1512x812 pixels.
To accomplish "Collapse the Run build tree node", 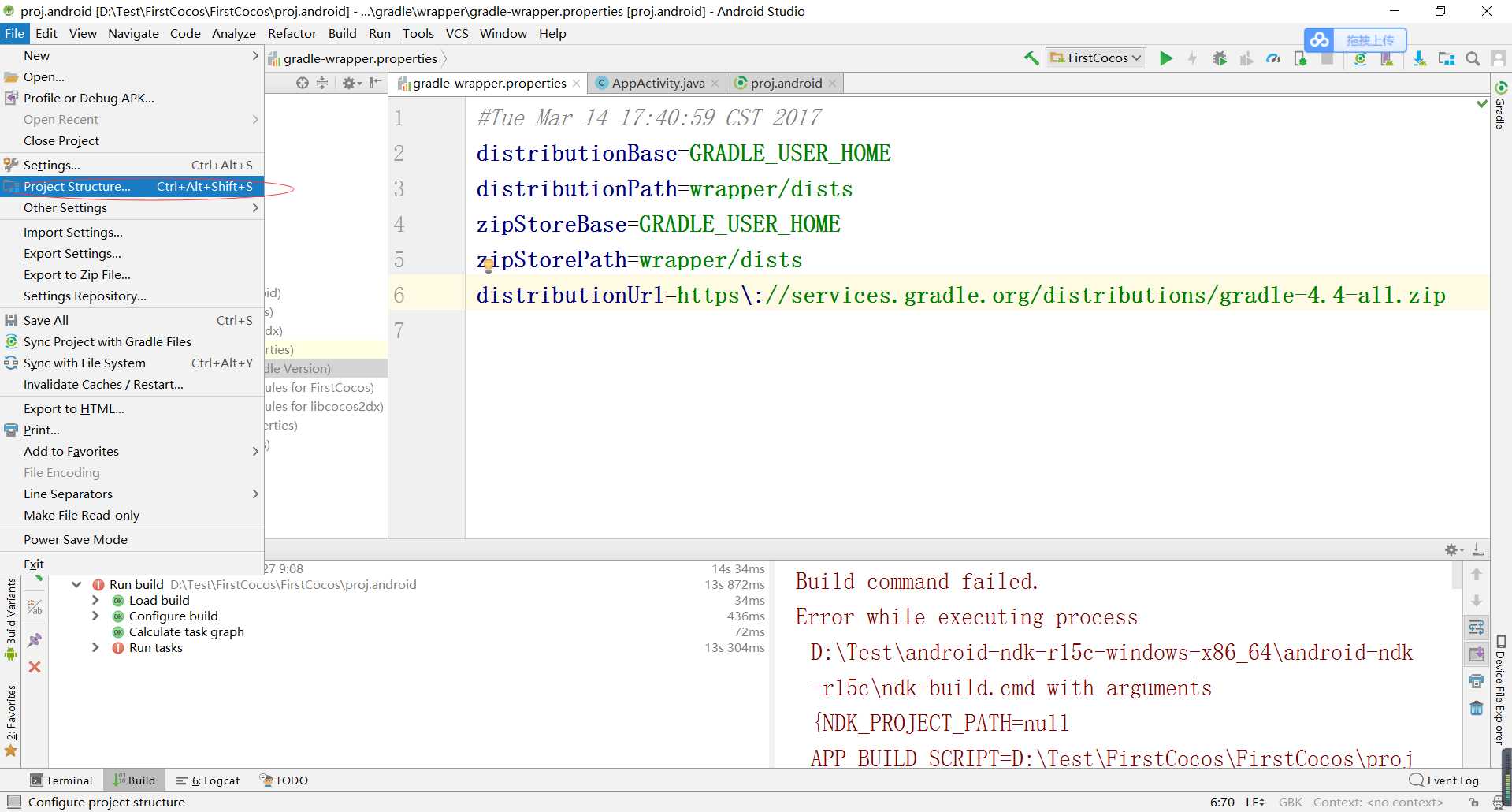I will tap(76, 585).
